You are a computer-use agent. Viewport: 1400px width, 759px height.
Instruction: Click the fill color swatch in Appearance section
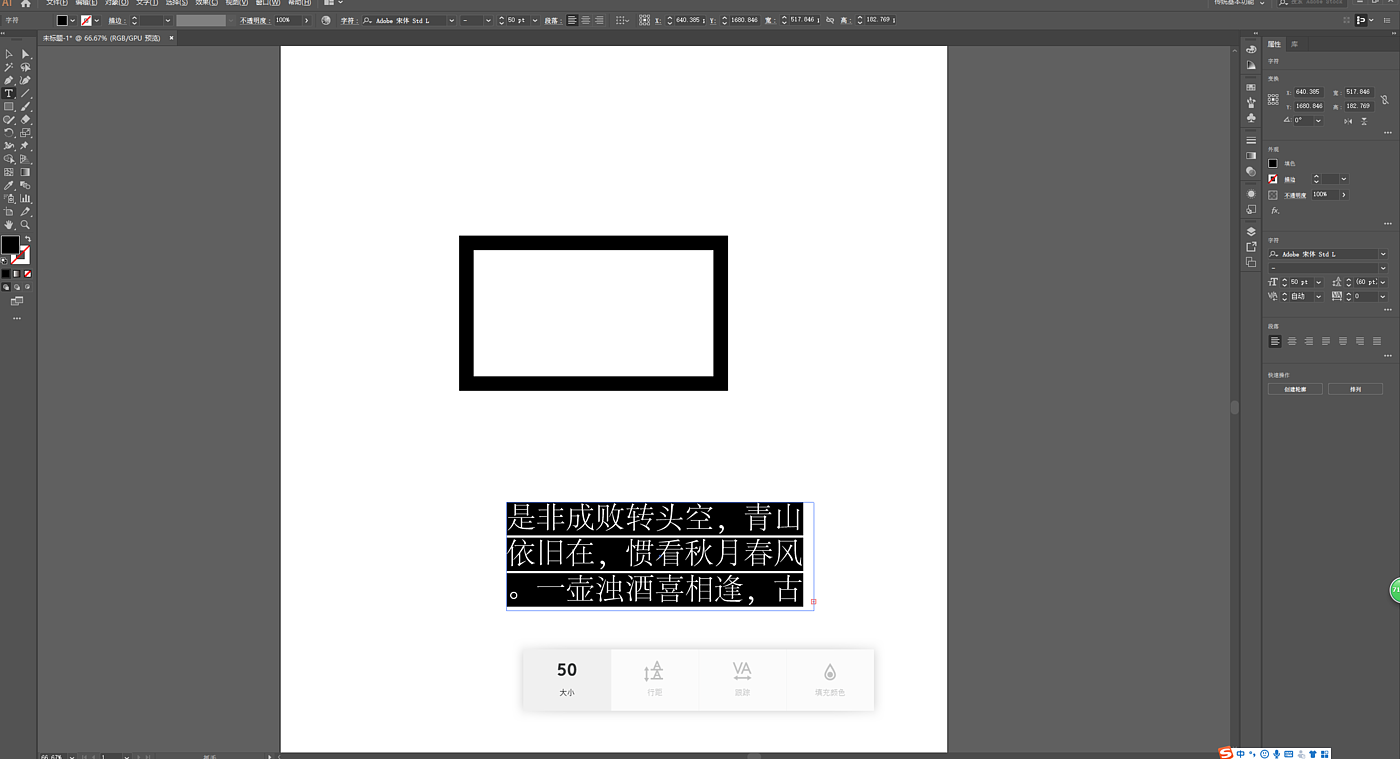[1273, 163]
